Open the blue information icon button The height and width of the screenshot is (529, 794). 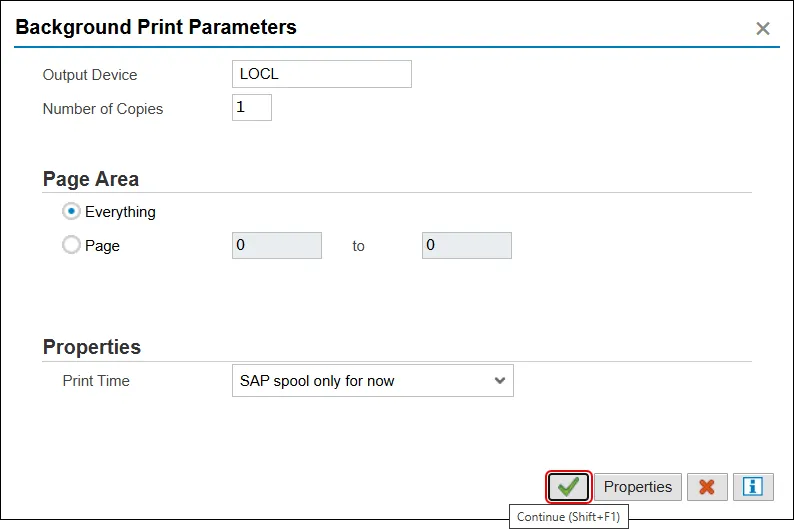[x=753, y=487]
